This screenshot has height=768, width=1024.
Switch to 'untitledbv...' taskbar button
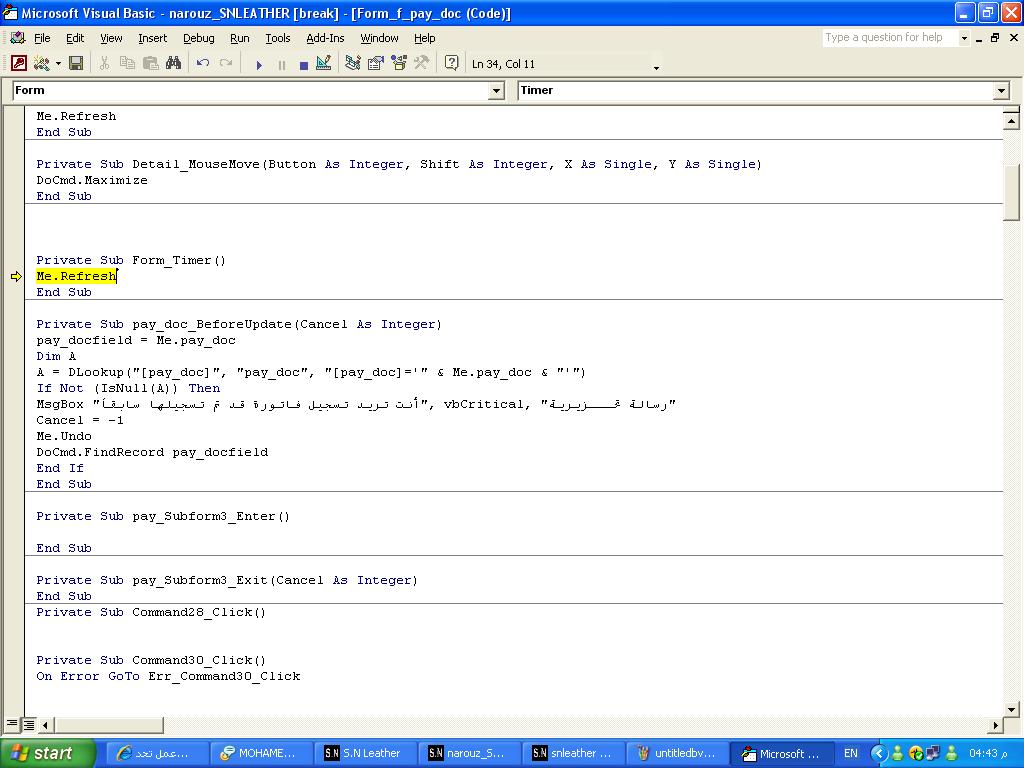click(676, 753)
